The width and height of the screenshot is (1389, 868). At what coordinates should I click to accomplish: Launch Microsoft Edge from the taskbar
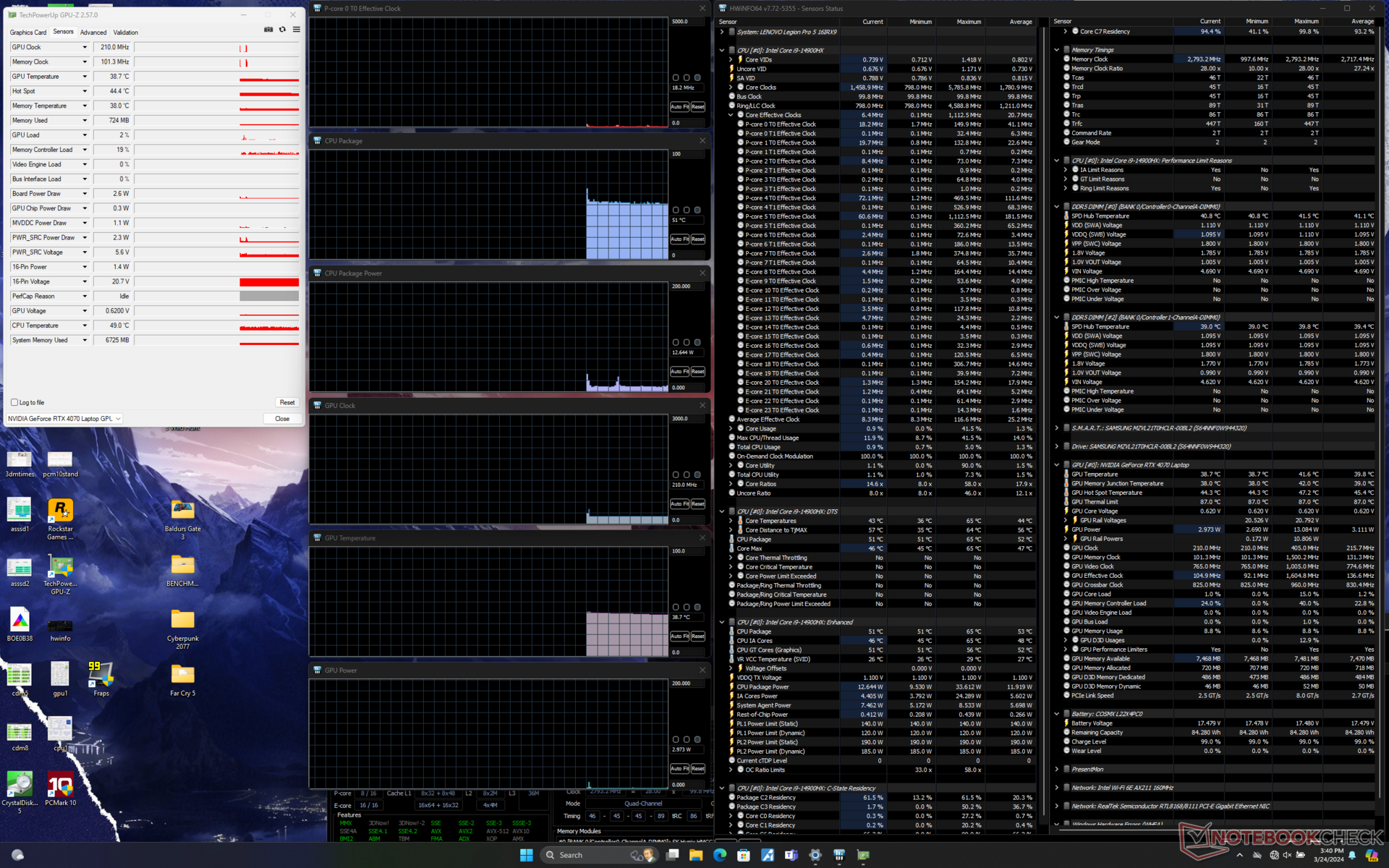click(x=720, y=855)
